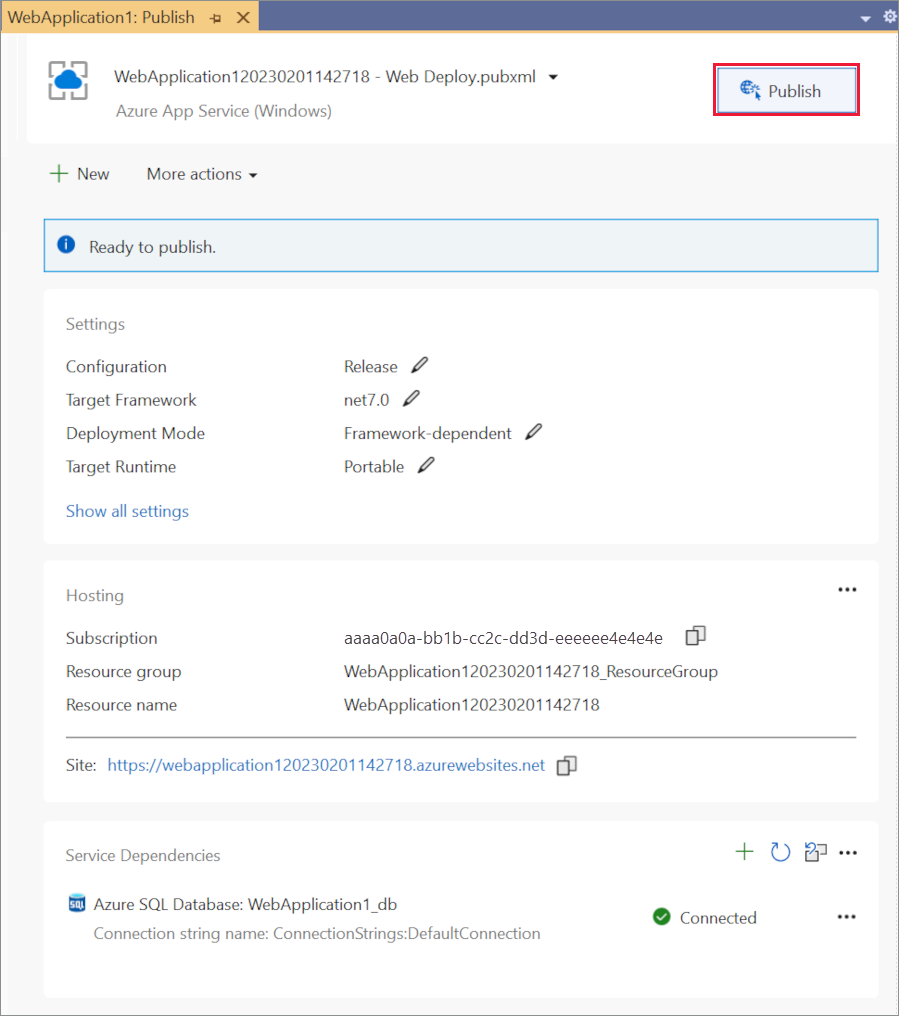This screenshot has width=899, height=1016.
Task: Click the Publish button
Action: pyautogui.click(x=786, y=91)
